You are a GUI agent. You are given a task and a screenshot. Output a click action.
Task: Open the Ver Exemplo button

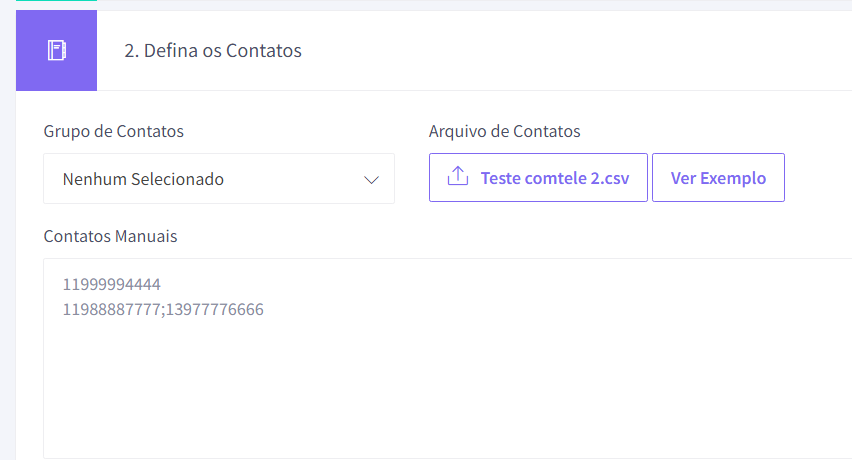click(718, 178)
